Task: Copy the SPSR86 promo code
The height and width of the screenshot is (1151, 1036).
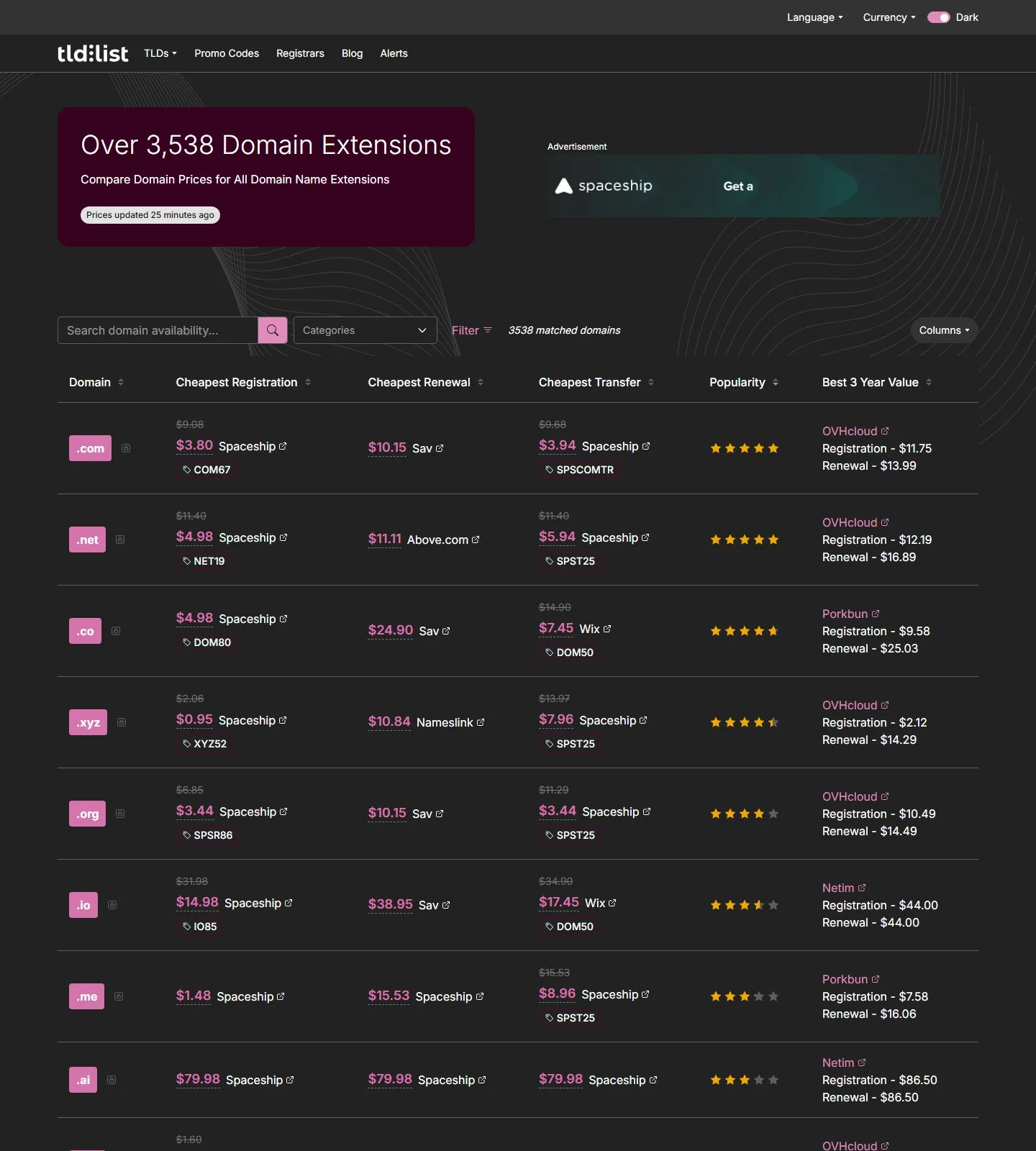Action: click(207, 835)
